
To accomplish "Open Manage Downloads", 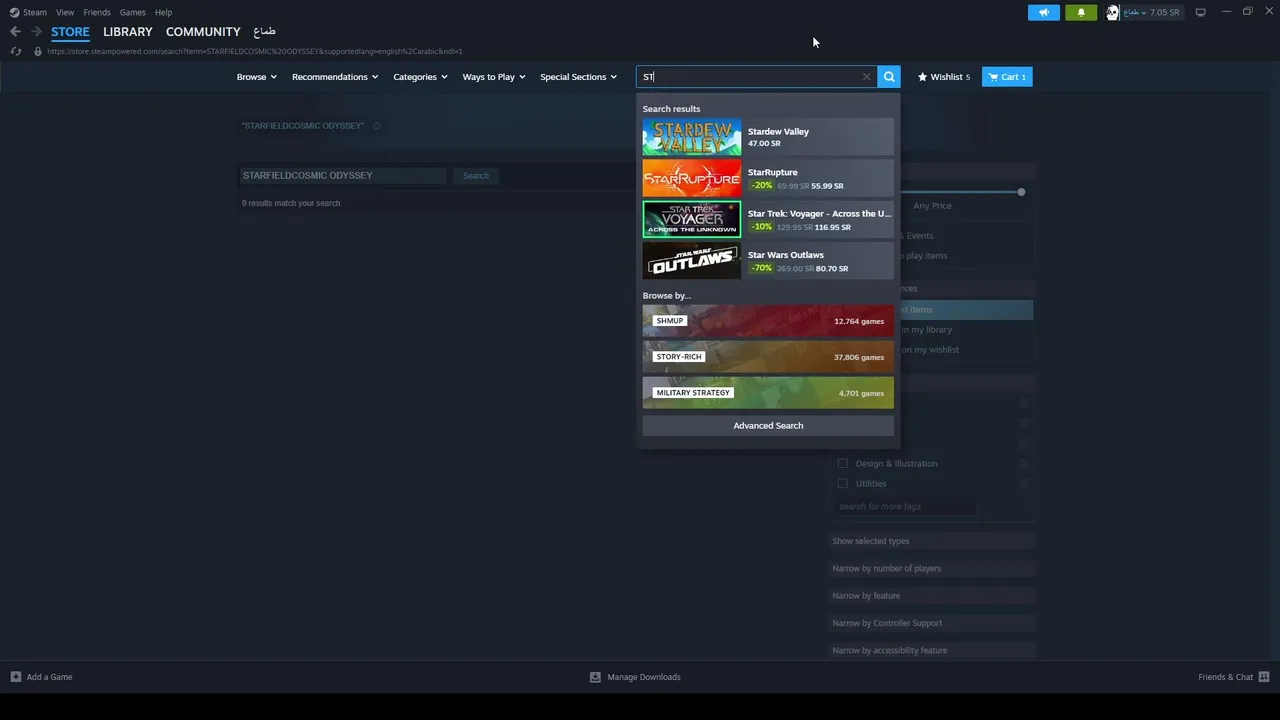I will click(x=644, y=677).
